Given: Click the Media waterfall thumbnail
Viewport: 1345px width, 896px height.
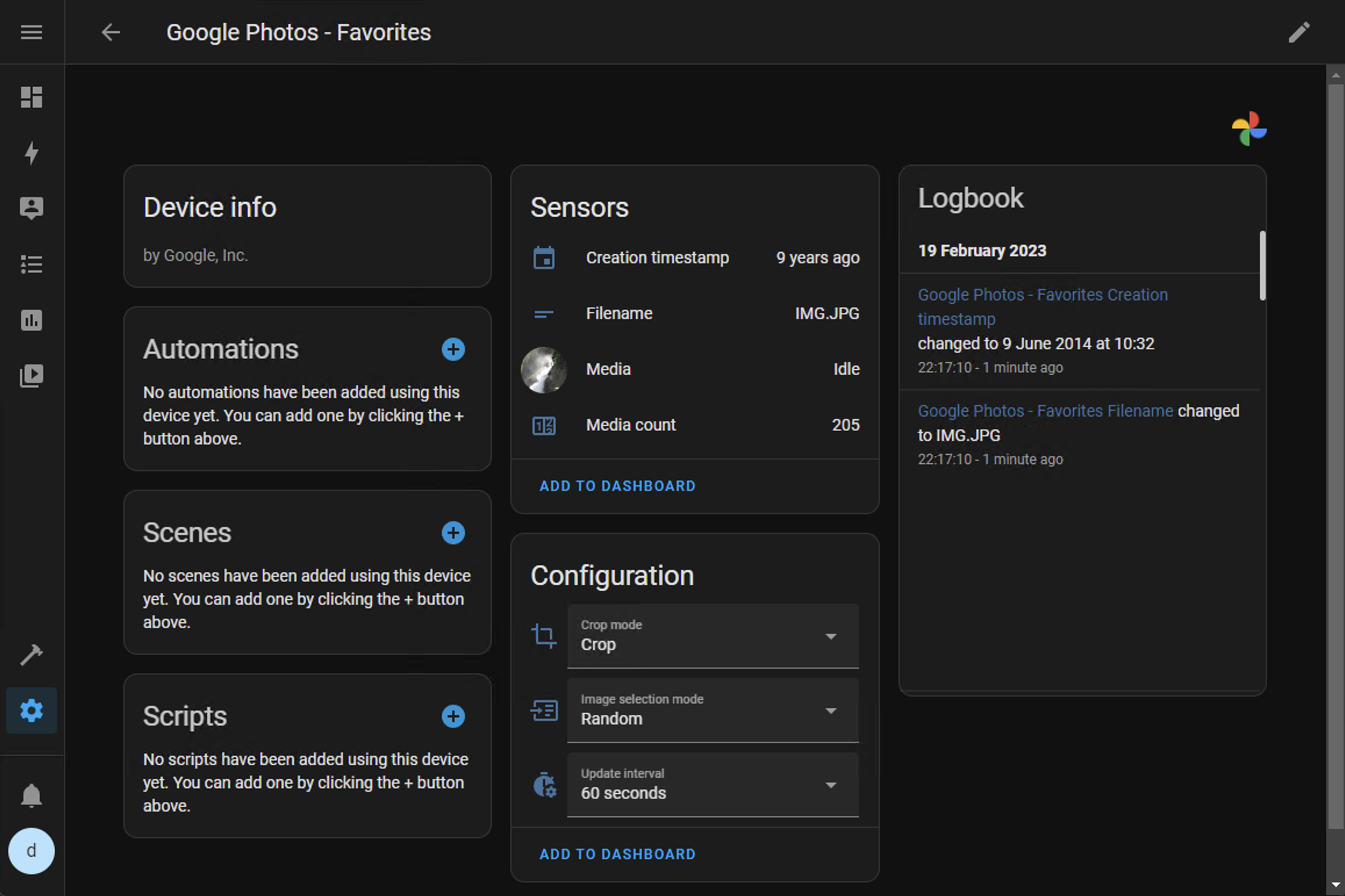Looking at the screenshot, I should click(543, 370).
